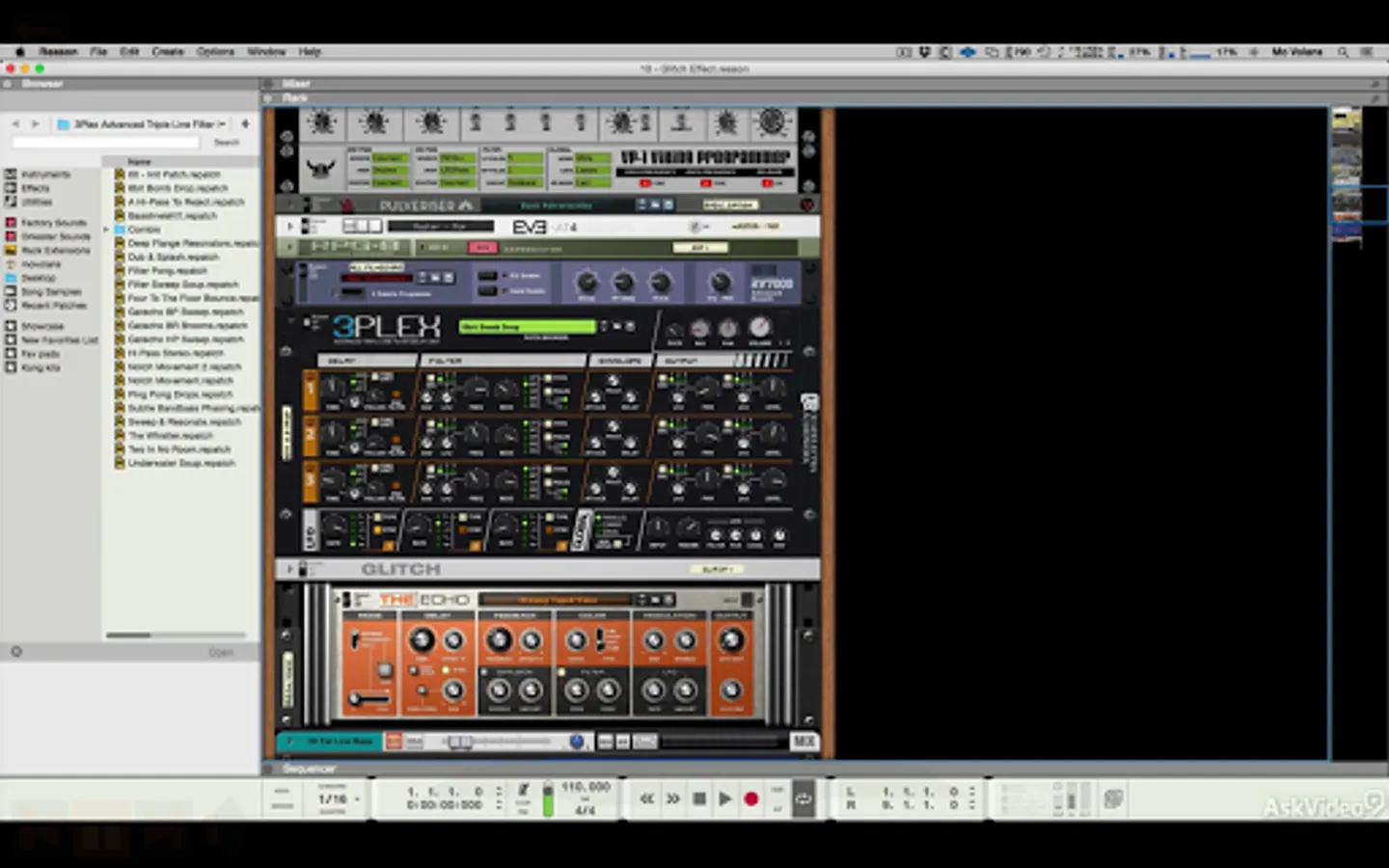The height and width of the screenshot is (868, 1389).
Task: Expand the Combis folder in the browser
Action: click(x=107, y=230)
